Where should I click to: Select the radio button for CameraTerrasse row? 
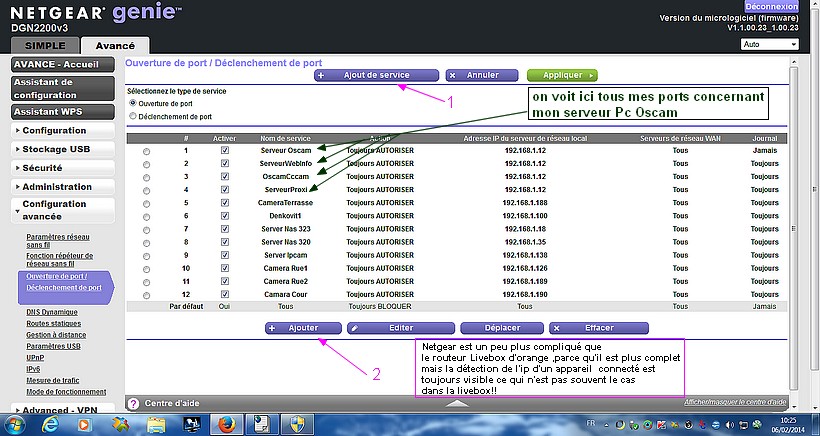click(147, 203)
